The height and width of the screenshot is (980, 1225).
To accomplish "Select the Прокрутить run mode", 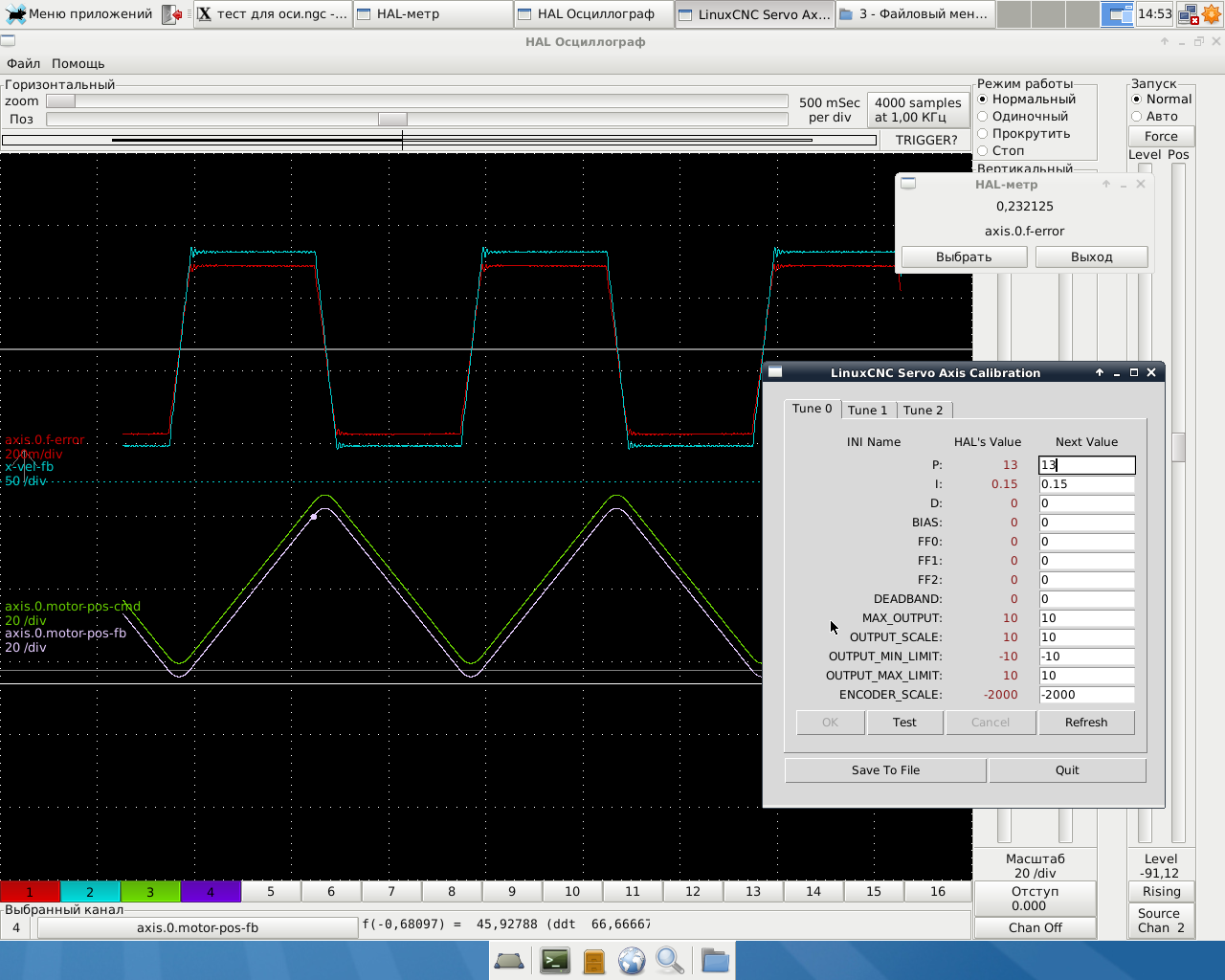I will 983,134.
